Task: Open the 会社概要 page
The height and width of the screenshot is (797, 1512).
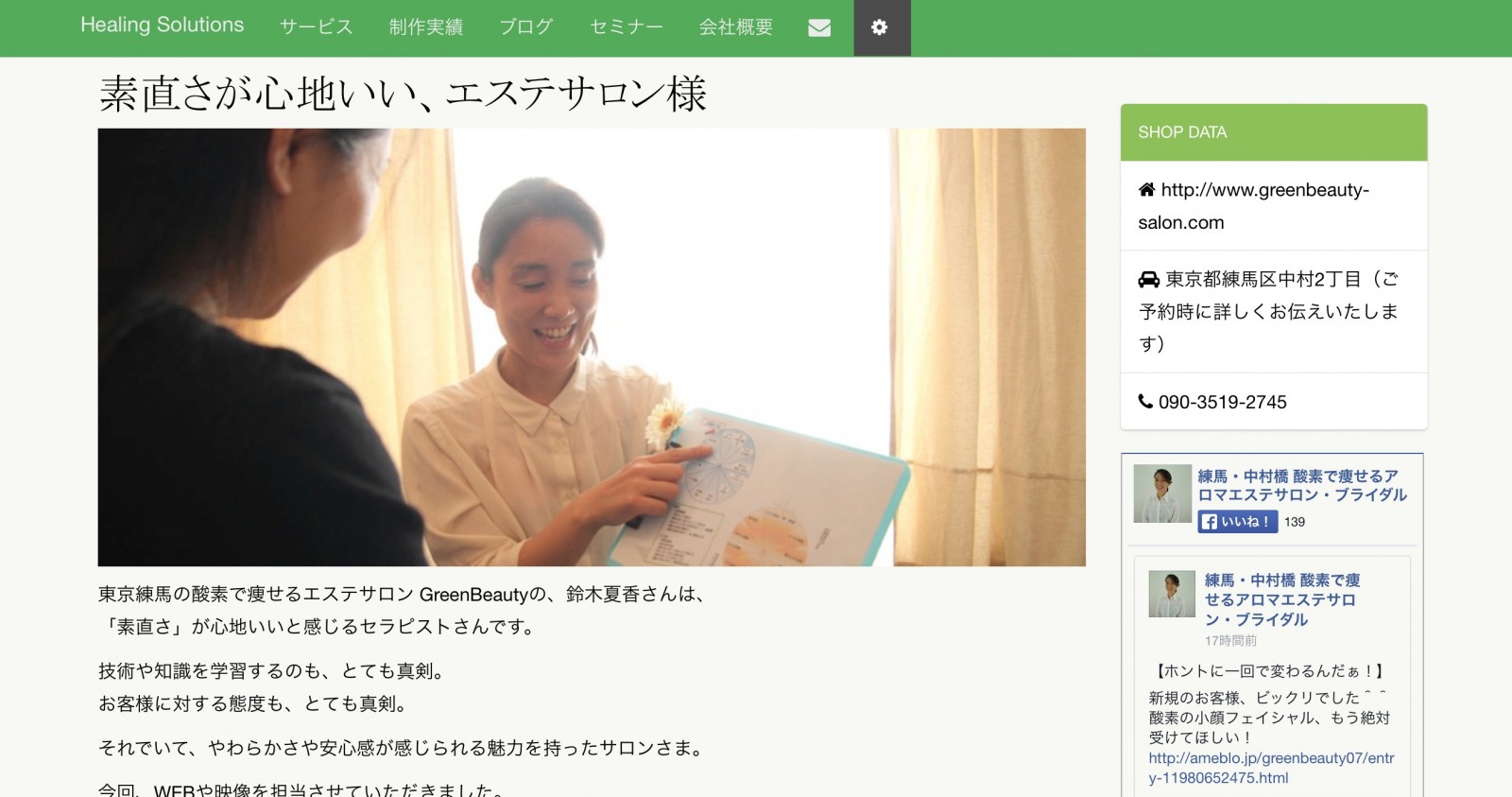Action: 736,27
